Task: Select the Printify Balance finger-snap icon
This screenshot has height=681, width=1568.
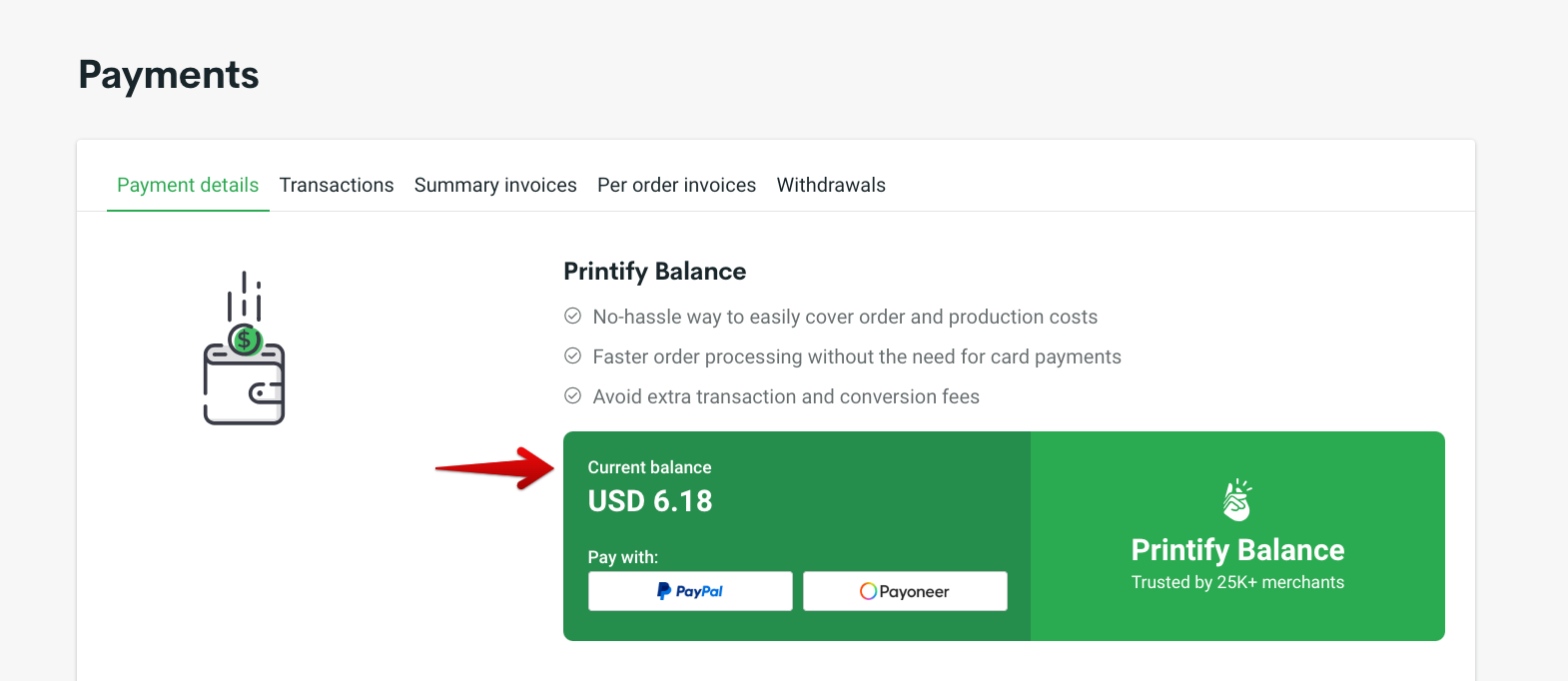Action: click(1237, 499)
